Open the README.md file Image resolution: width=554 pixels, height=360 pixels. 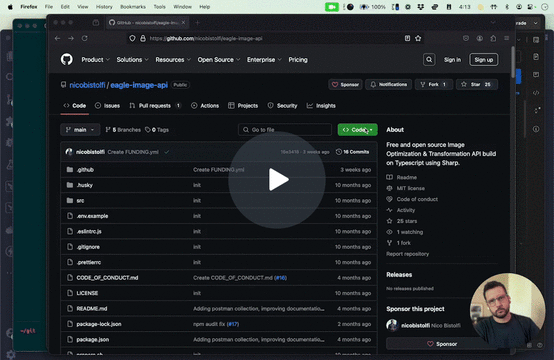pyautogui.click(x=92, y=309)
